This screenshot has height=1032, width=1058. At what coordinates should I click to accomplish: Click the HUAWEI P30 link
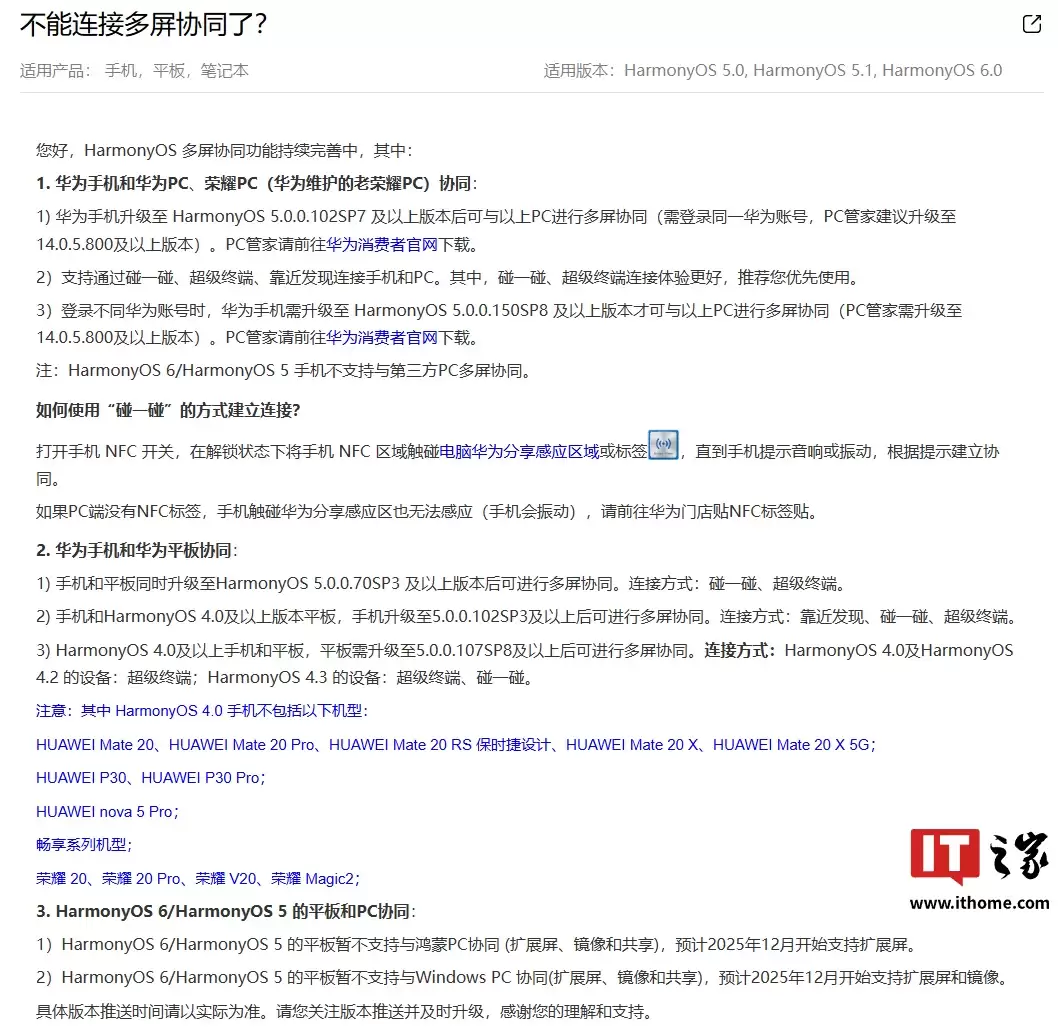[79, 778]
